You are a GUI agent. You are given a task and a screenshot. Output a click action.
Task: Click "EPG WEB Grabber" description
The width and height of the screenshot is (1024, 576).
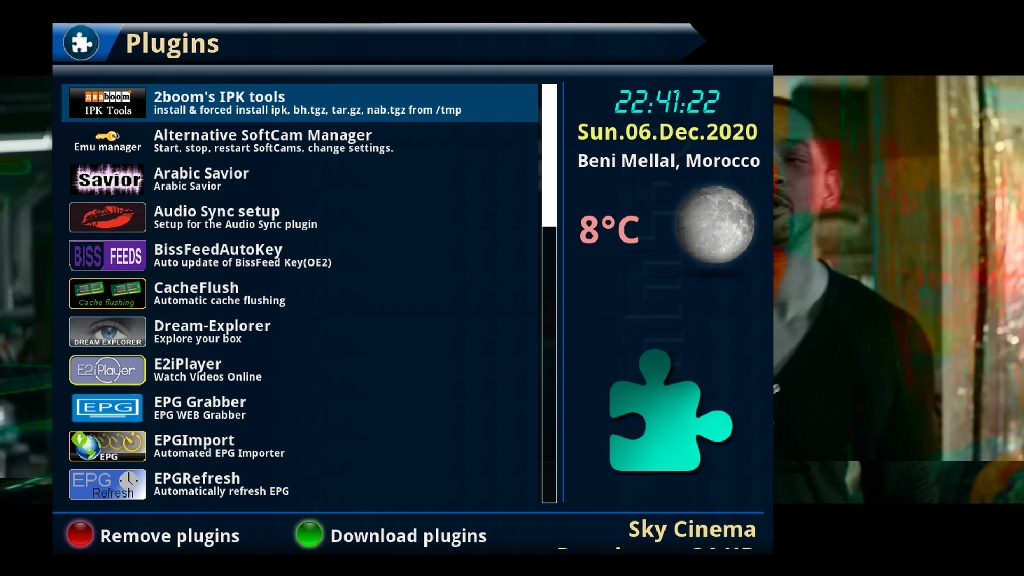point(200,415)
